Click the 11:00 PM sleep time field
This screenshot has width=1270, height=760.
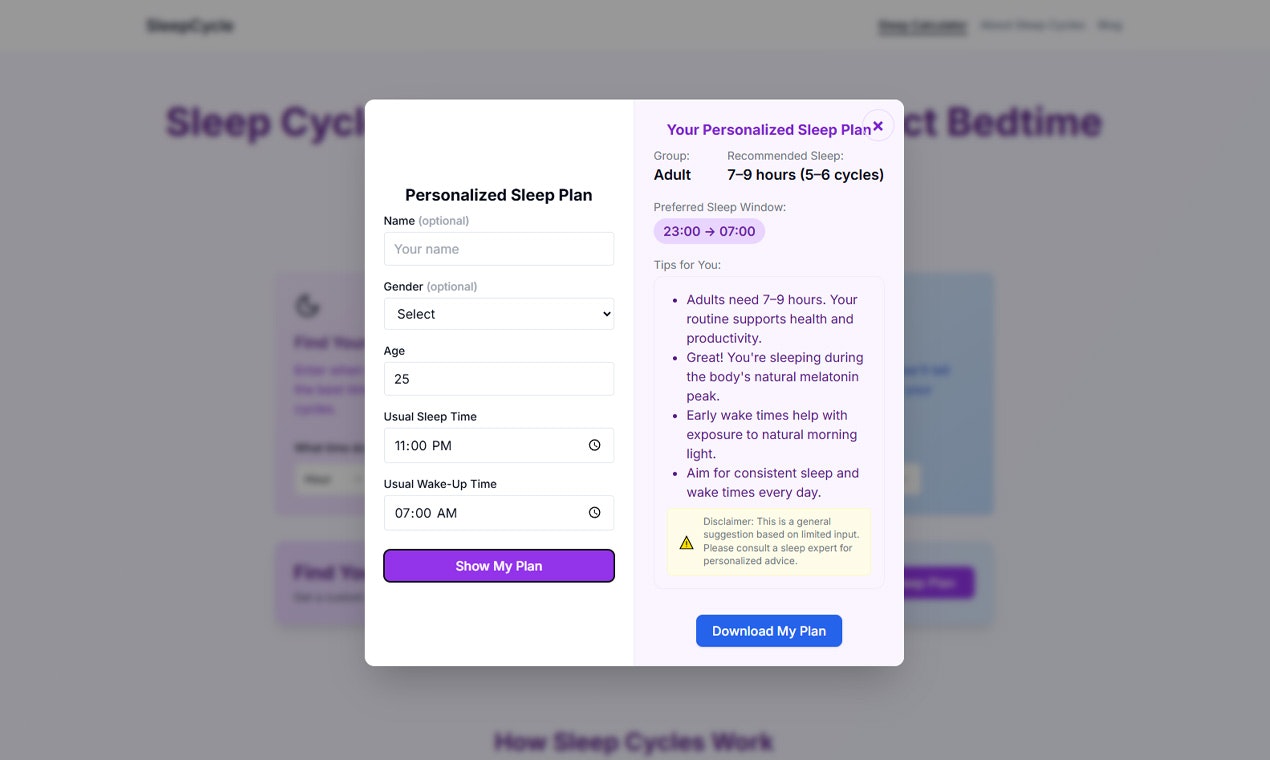(x=499, y=446)
